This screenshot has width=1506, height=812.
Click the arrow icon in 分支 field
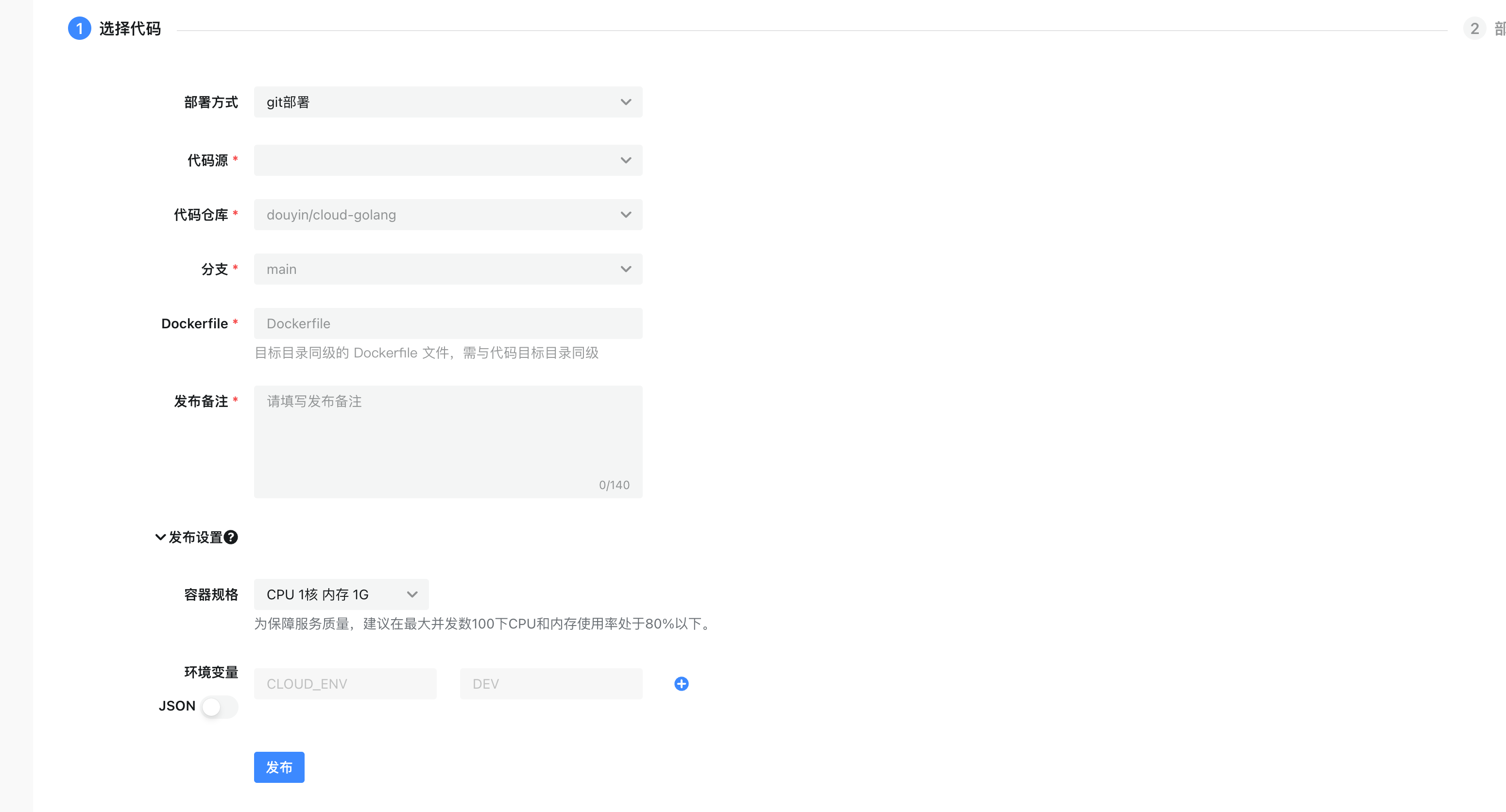pyautogui.click(x=626, y=269)
